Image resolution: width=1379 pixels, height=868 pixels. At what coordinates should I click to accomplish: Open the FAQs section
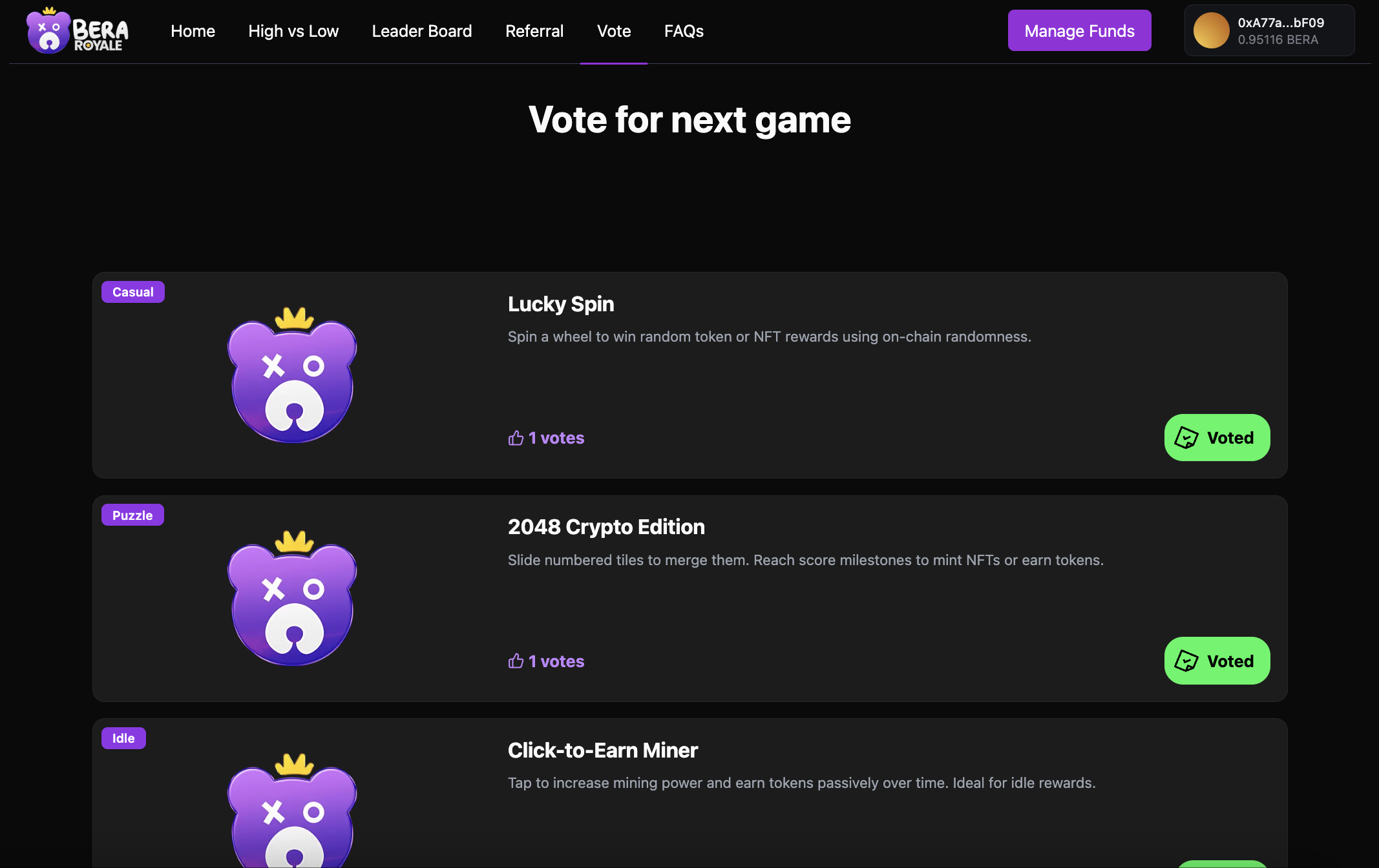coord(683,31)
